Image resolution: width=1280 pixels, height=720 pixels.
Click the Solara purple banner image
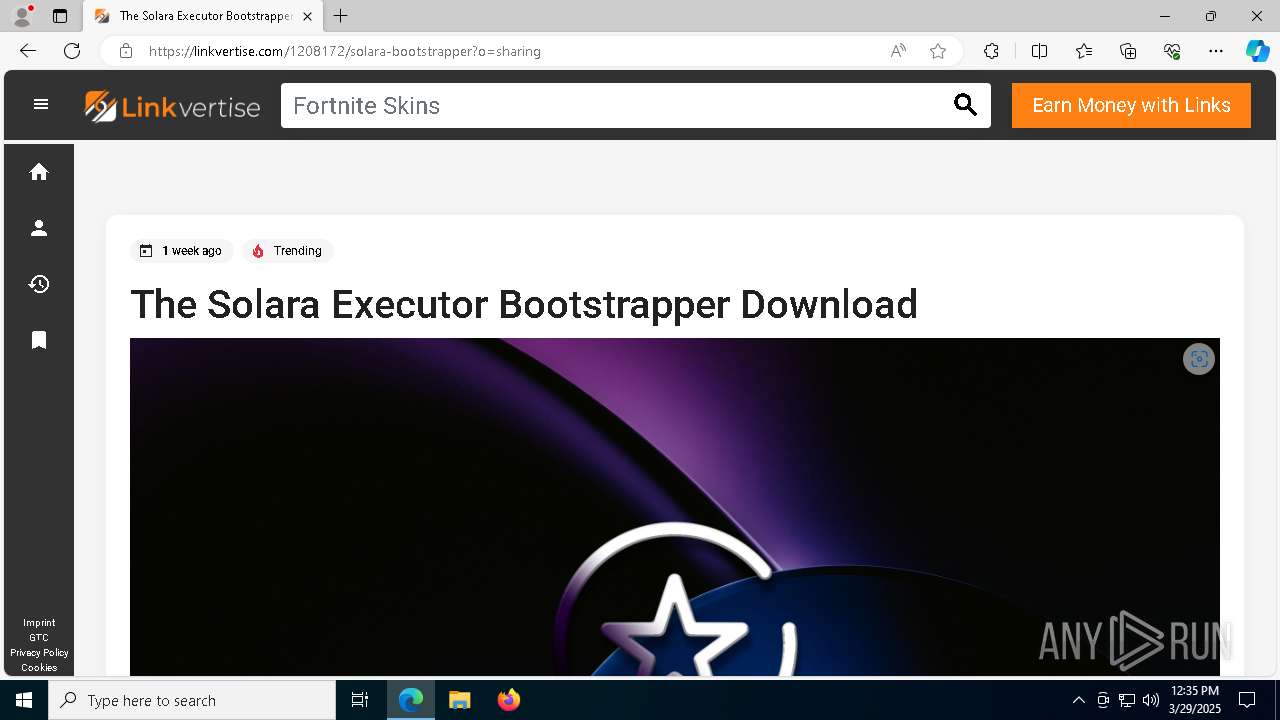click(675, 507)
